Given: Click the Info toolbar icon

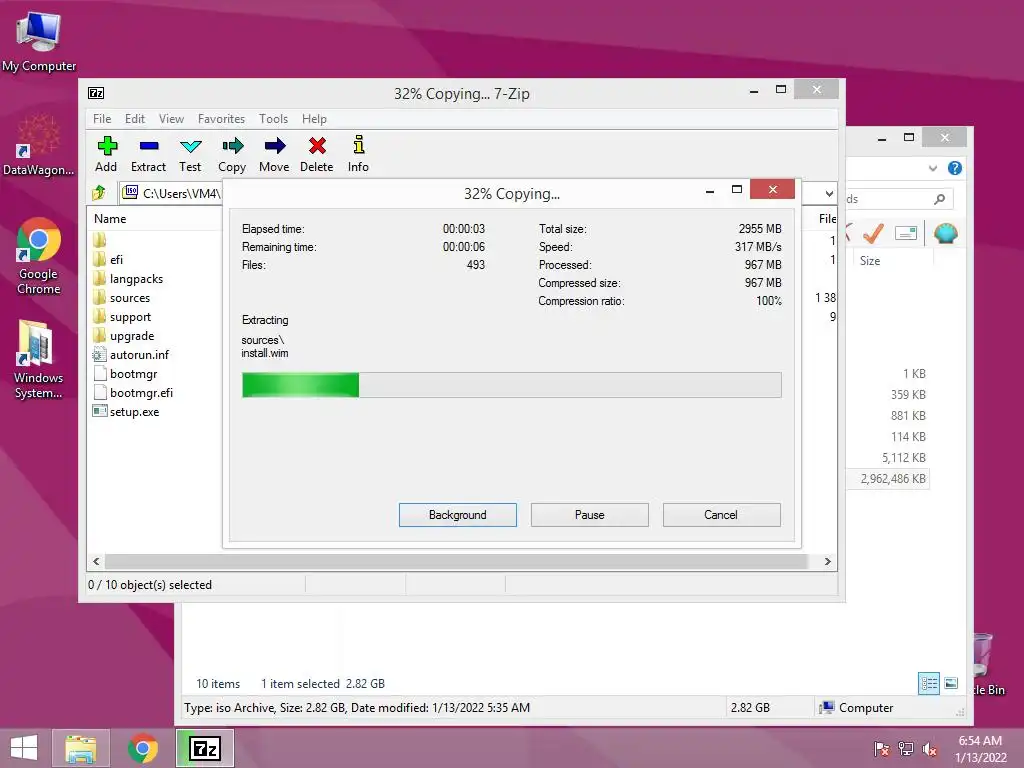Looking at the screenshot, I should pyautogui.click(x=358, y=154).
